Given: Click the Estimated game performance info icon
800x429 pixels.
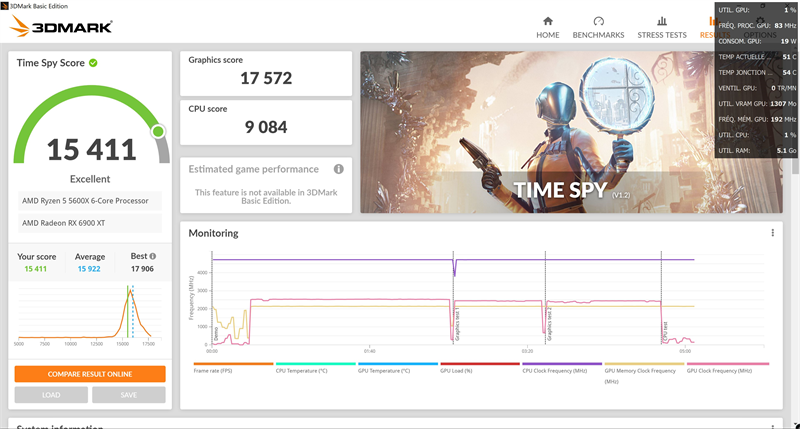Looking at the screenshot, I should click(x=338, y=169).
